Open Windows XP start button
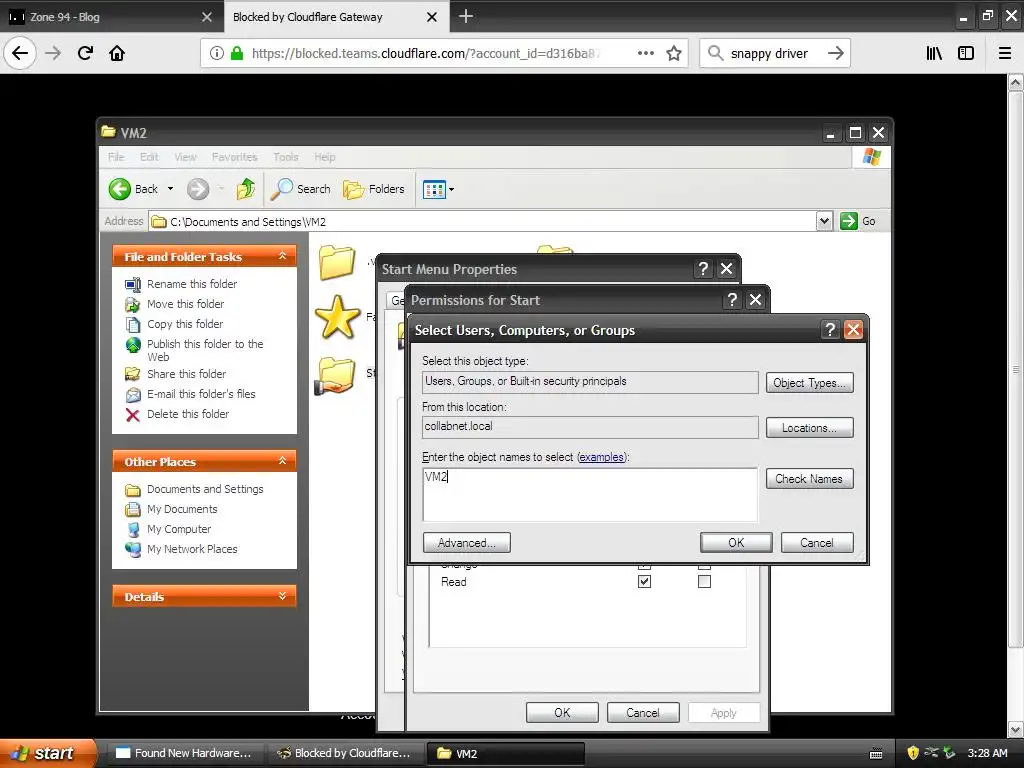Viewport: 1024px width, 768px height. (46, 753)
